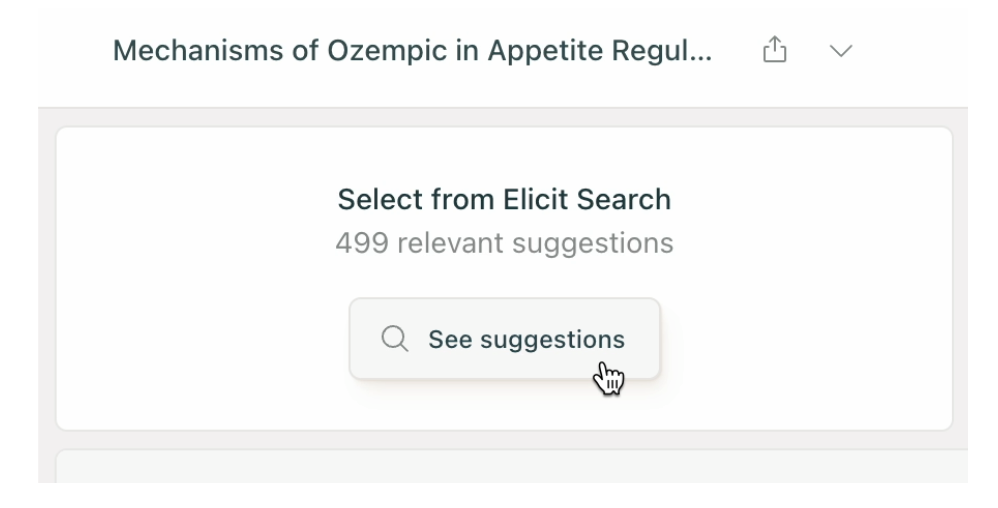Screen dimensions: 998x508
Task: Select the Mechanisms of Ozempic title text
Action: (x=412, y=51)
